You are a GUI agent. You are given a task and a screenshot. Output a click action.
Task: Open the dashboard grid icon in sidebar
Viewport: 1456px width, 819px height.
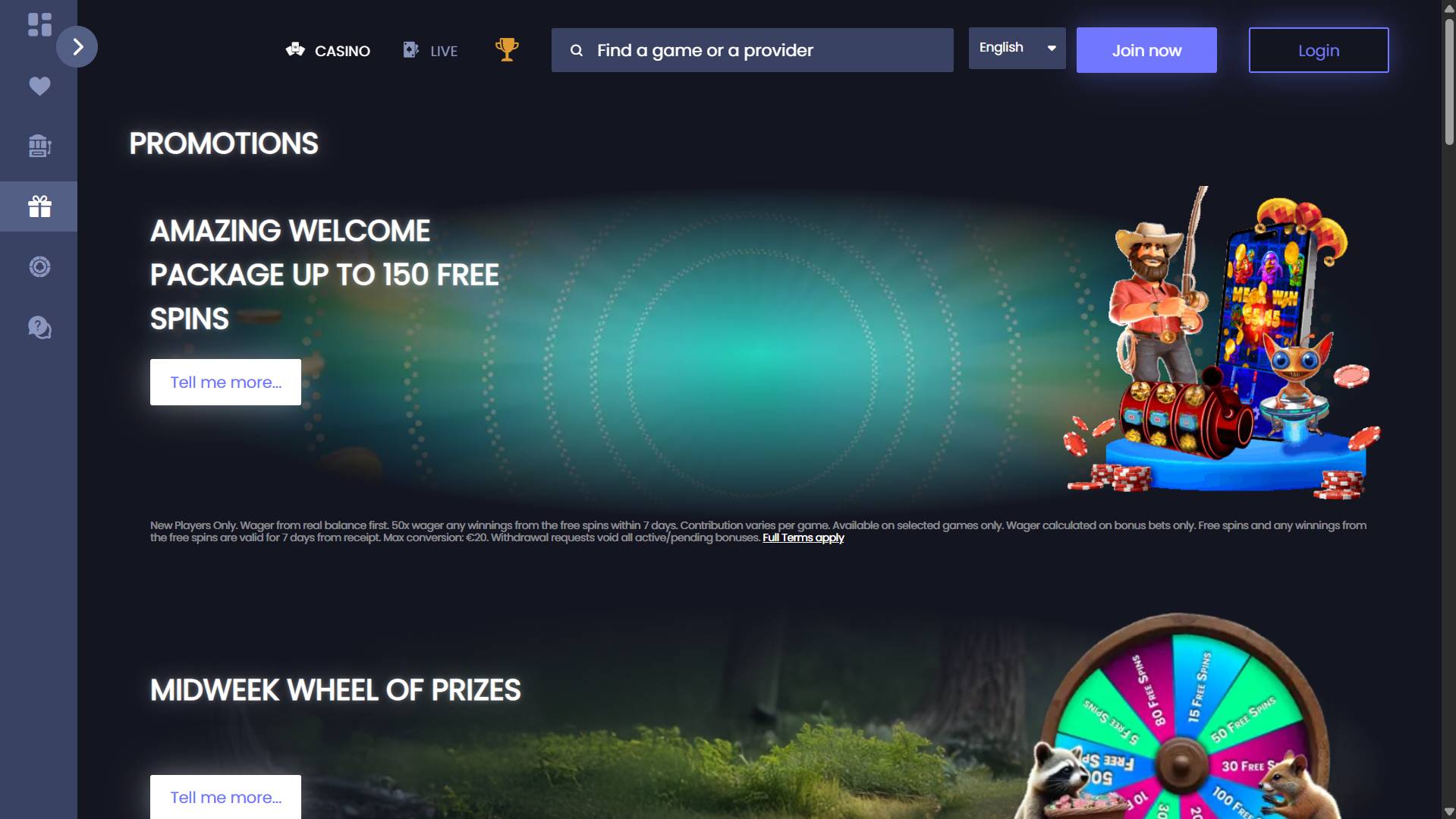pyautogui.click(x=39, y=24)
